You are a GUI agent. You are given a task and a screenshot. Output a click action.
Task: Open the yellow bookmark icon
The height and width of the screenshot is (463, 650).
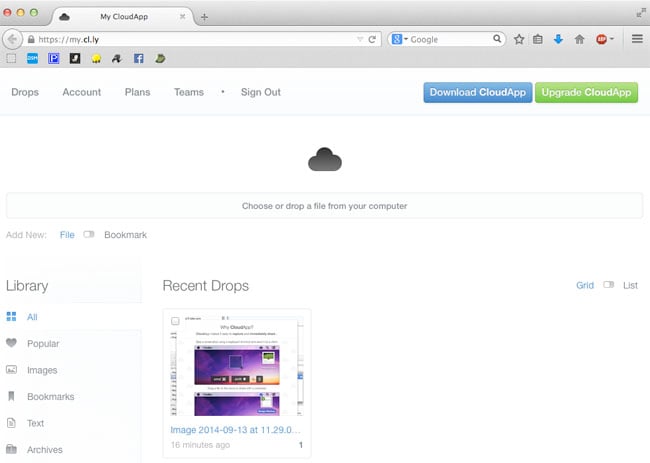click(x=96, y=58)
